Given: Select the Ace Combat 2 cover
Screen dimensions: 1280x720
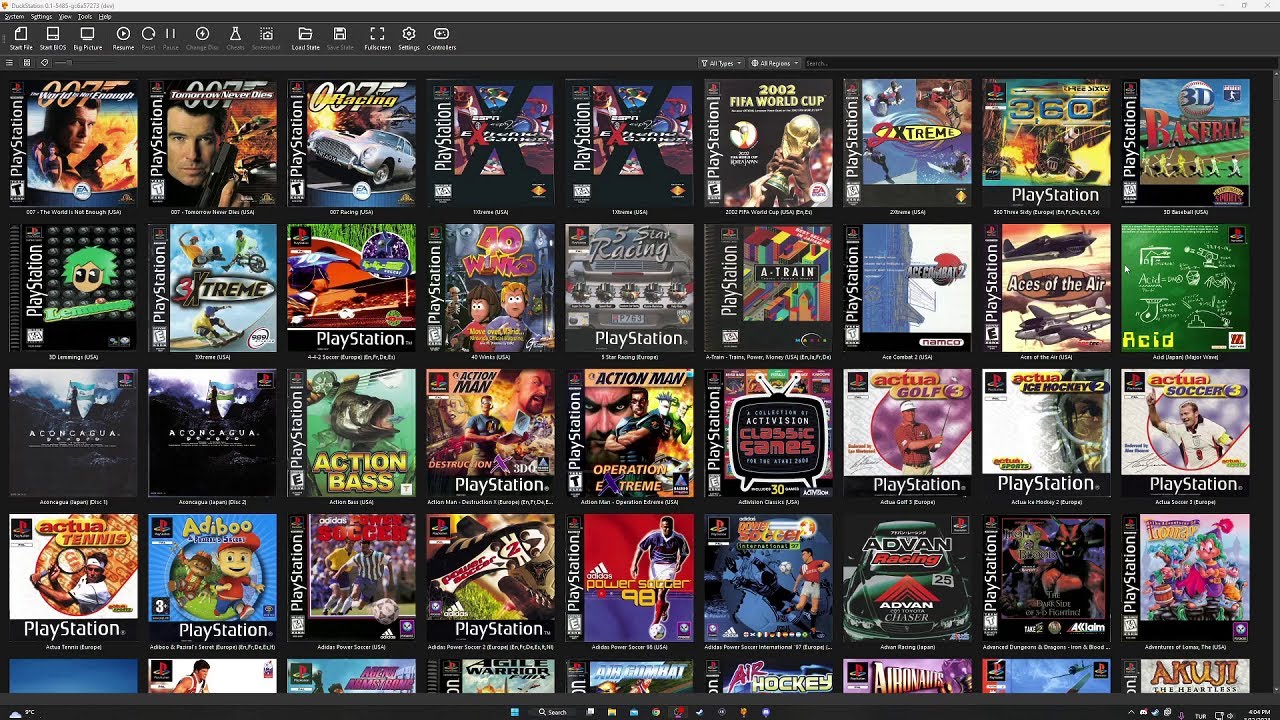Looking at the screenshot, I should (x=907, y=288).
